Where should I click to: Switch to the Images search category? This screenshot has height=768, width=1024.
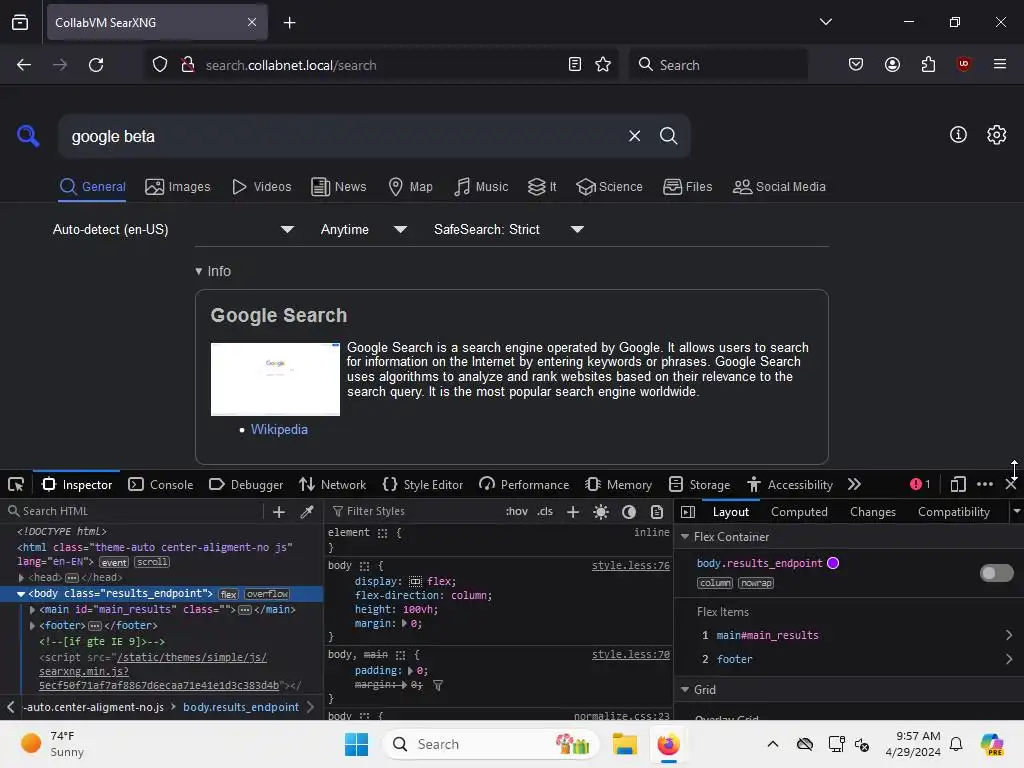coord(178,187)
